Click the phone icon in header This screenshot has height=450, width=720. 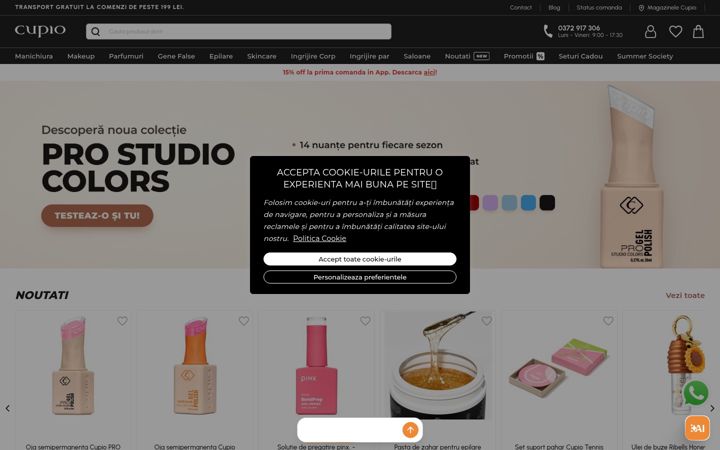click(548, 31)
